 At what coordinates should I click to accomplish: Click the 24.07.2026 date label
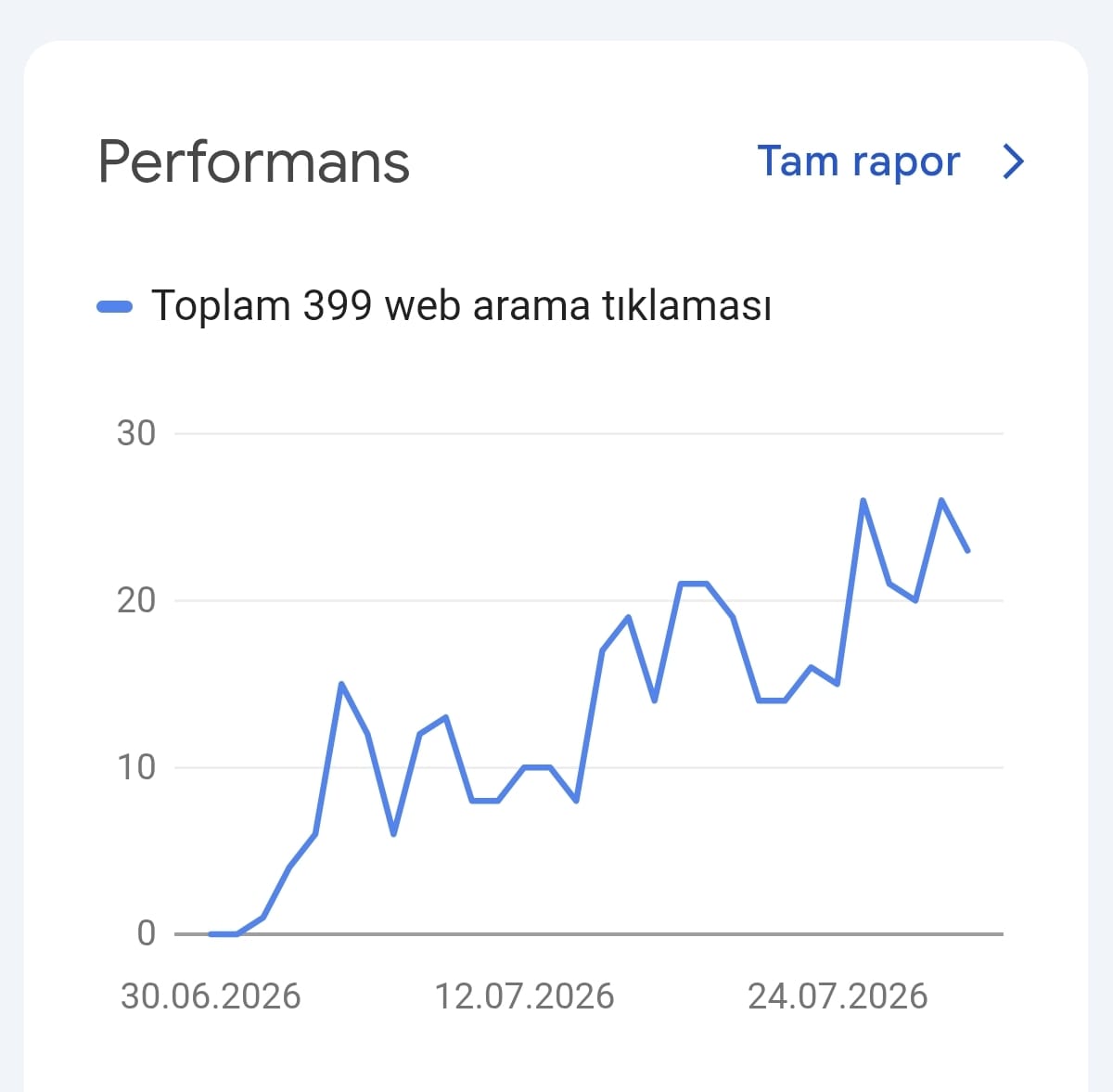pyautogui.click(x=838, y=996)
